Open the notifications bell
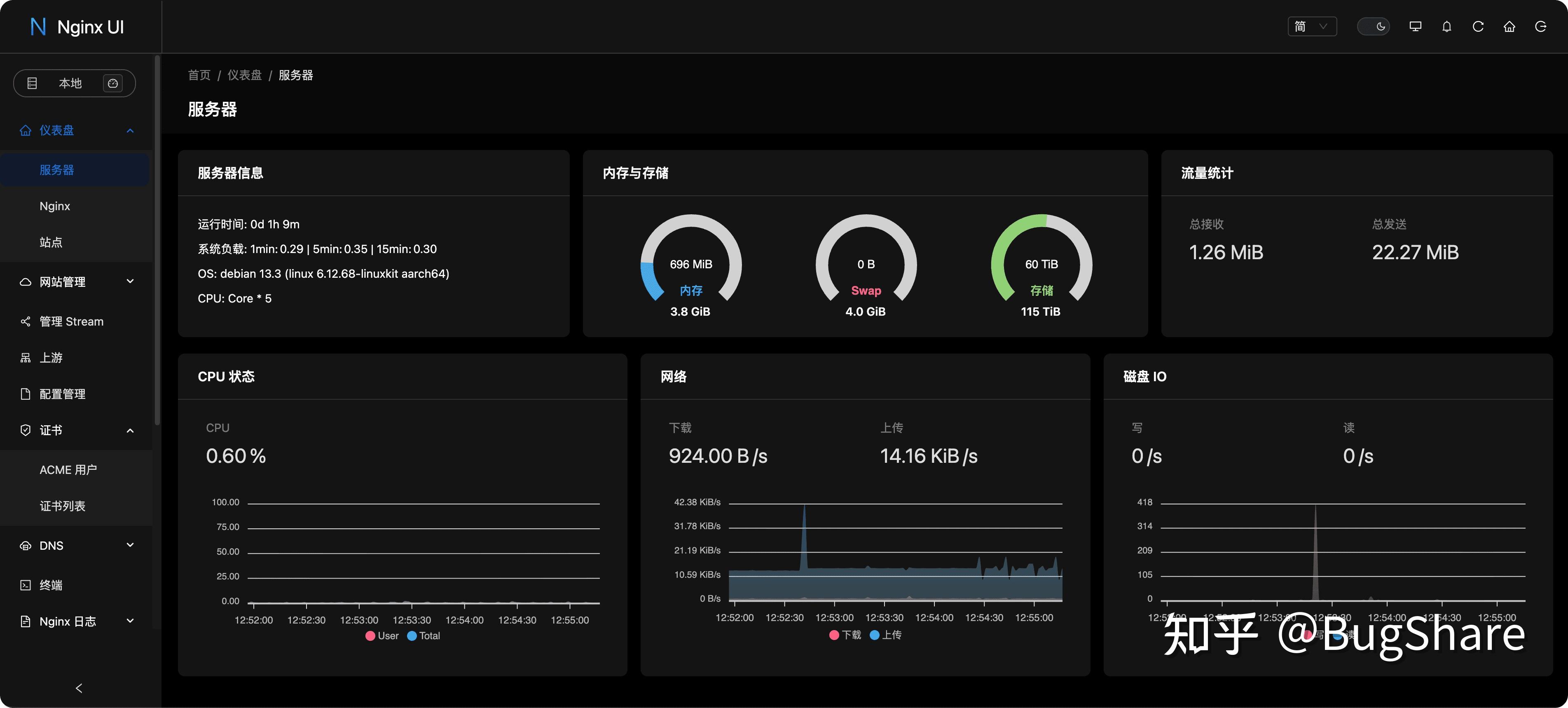The image size is (1568, 708). coord(1447,26)
